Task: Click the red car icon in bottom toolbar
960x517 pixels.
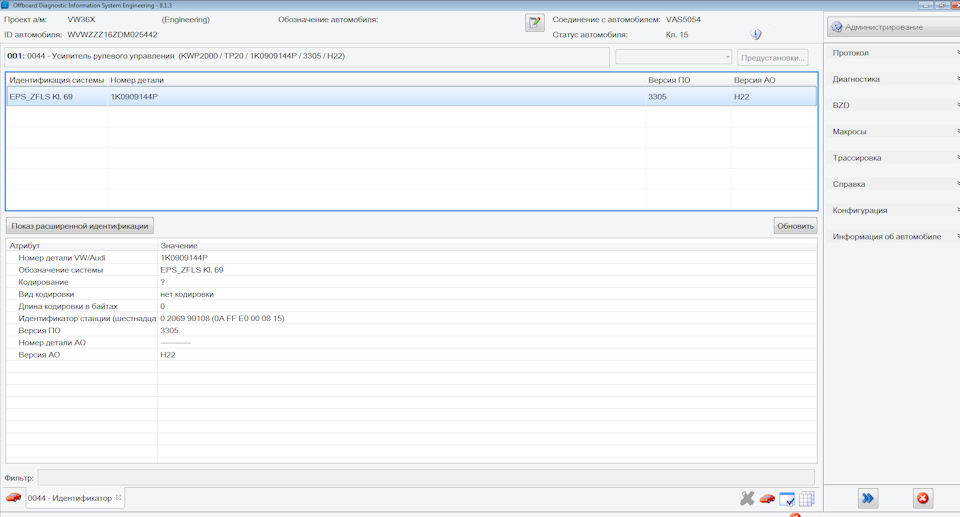Action: click(767, 499)
